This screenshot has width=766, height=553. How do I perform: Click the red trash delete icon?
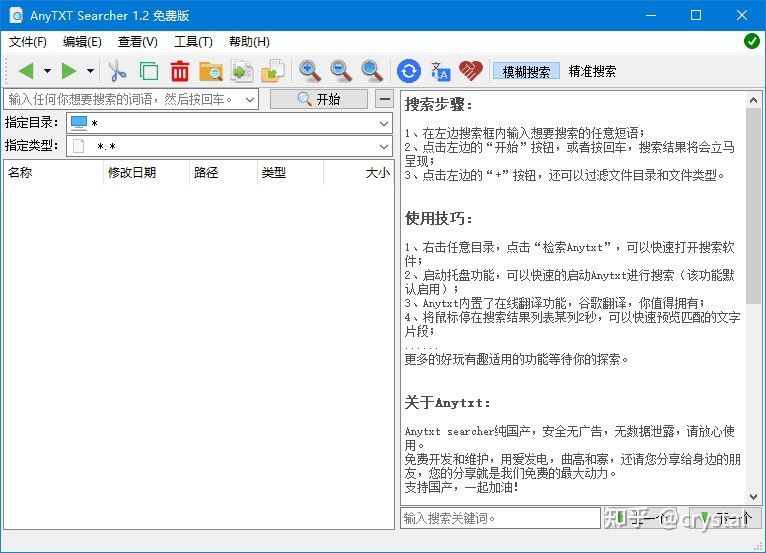point(180,71)
